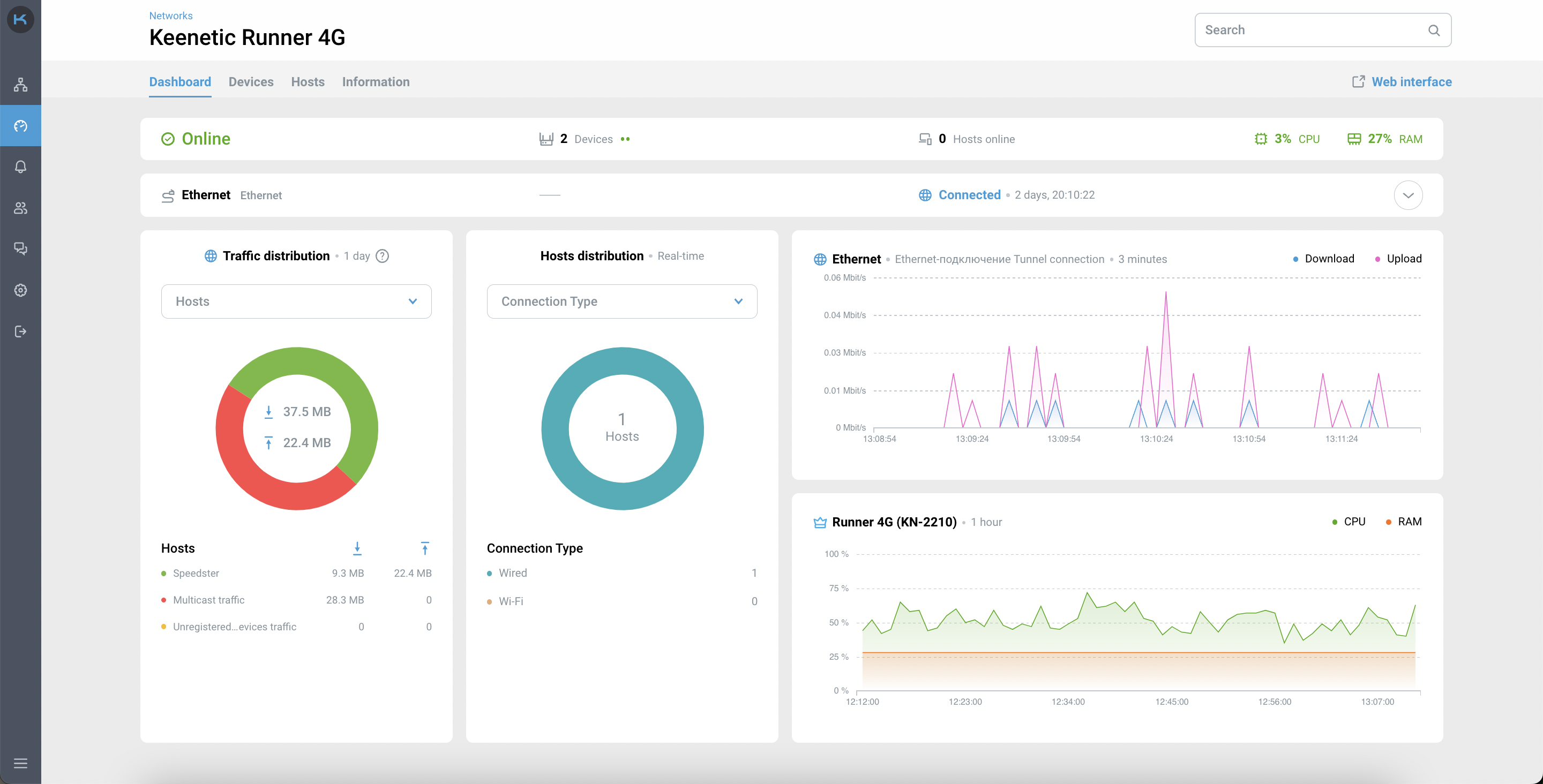1543x784 pixels.
Task: Click the upload column arrow icon
Action: coord(425,548)
